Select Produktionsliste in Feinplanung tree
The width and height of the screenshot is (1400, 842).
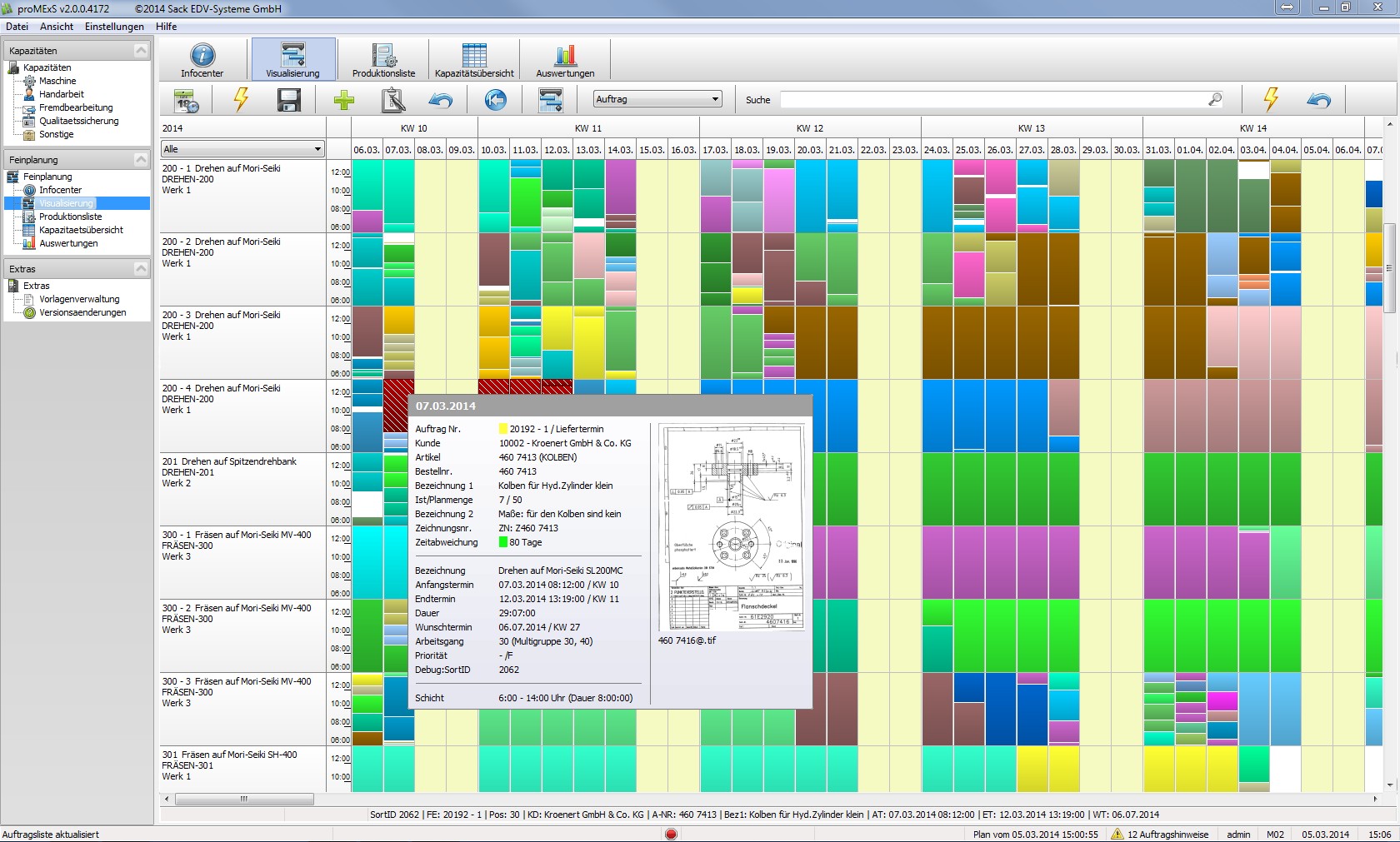[x=71, y=217]
